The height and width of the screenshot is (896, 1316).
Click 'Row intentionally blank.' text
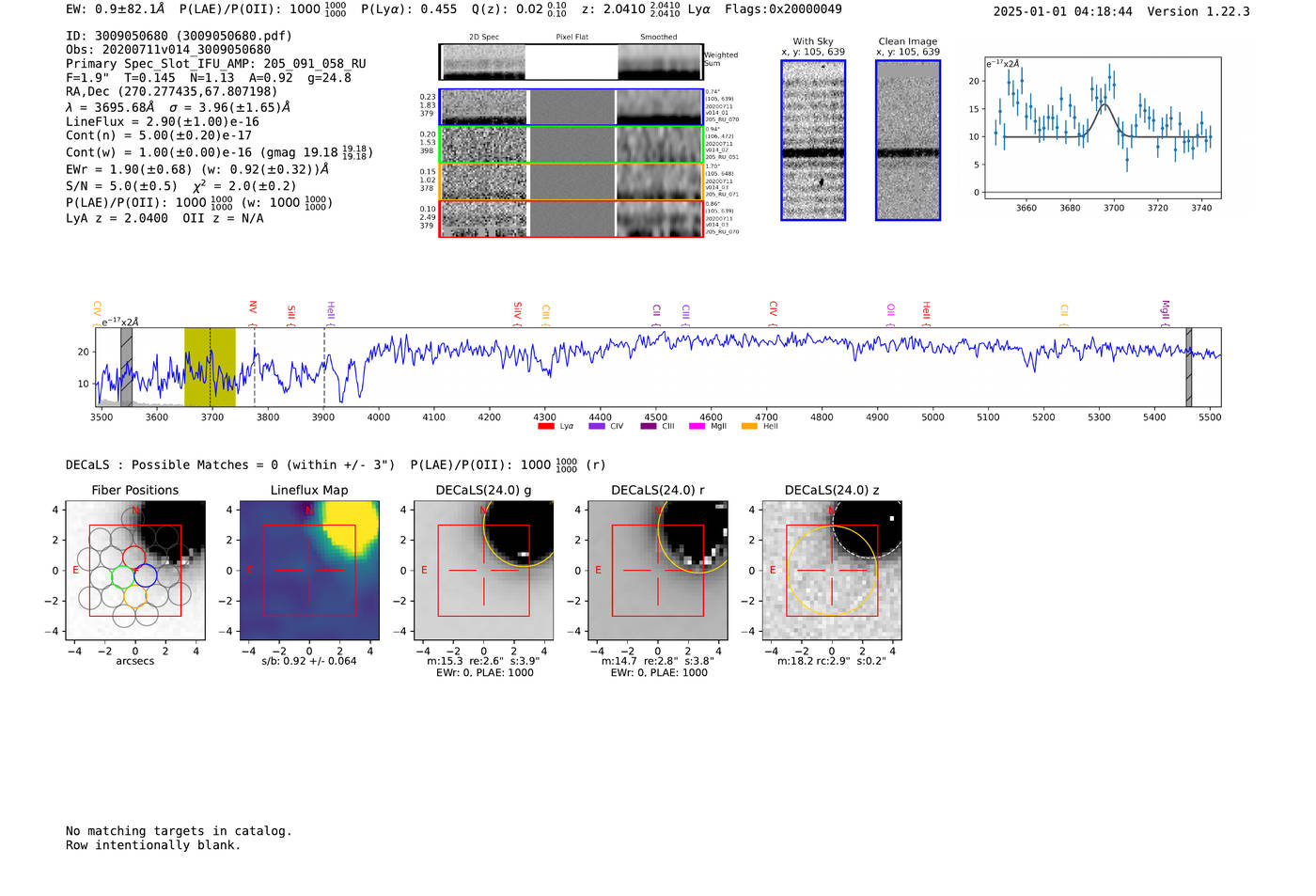point(153,845)
